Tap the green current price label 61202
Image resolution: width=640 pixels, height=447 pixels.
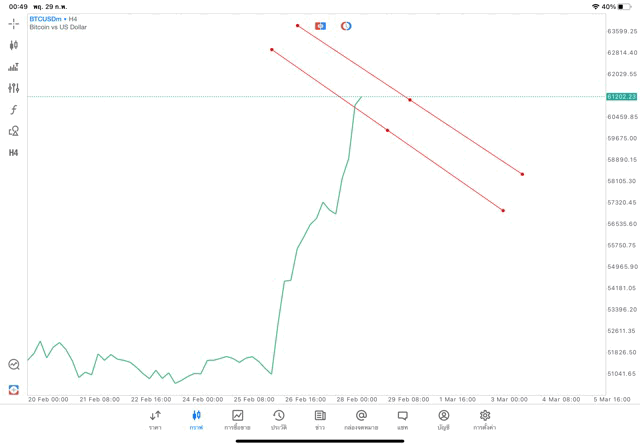(621, 96)
